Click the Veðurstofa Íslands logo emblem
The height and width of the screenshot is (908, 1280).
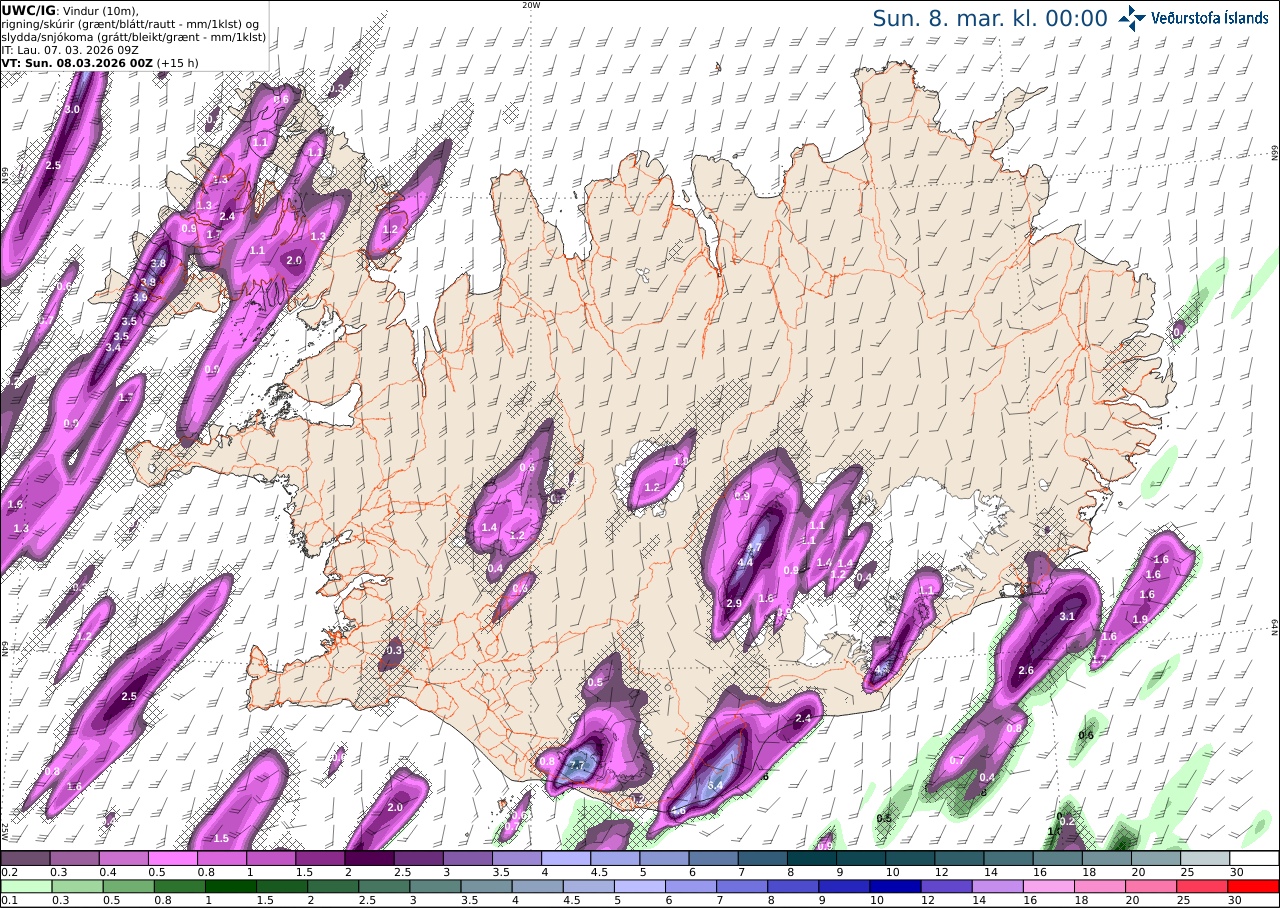1133,17
